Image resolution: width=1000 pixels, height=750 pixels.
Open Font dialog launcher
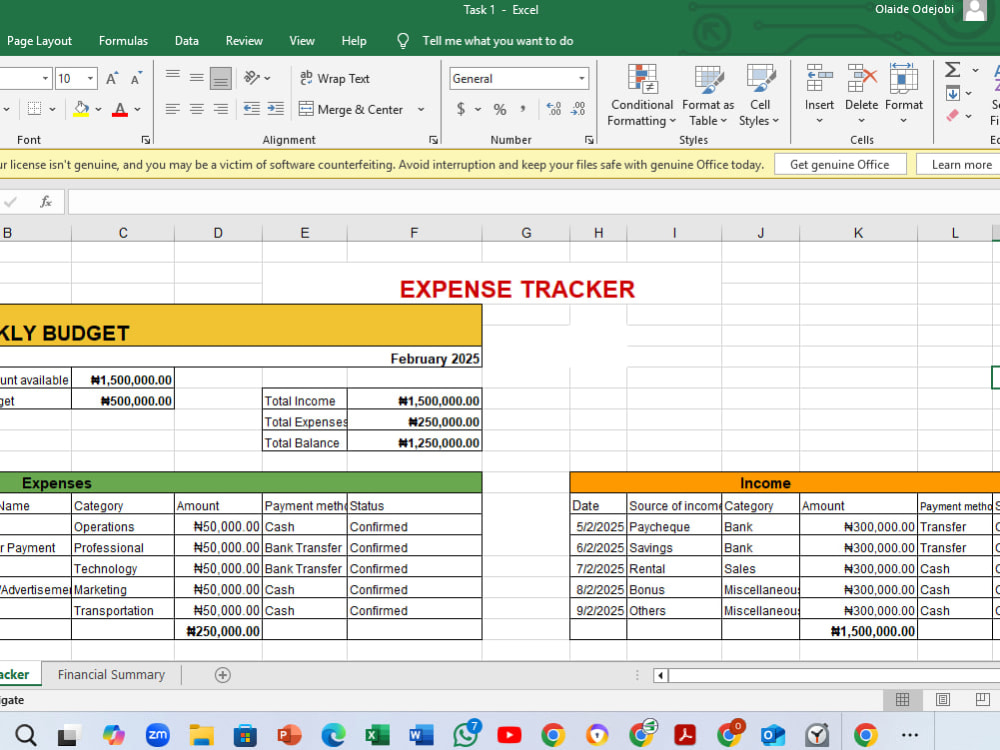click(145, 140)
